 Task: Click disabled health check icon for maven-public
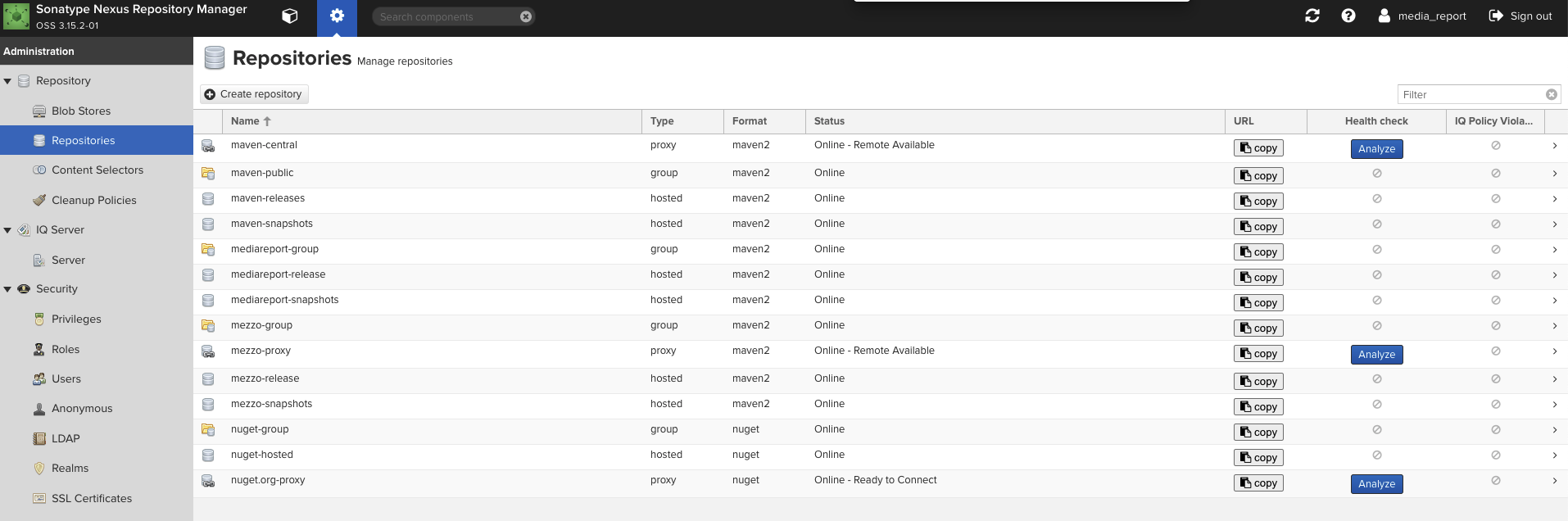(1377, 174)
